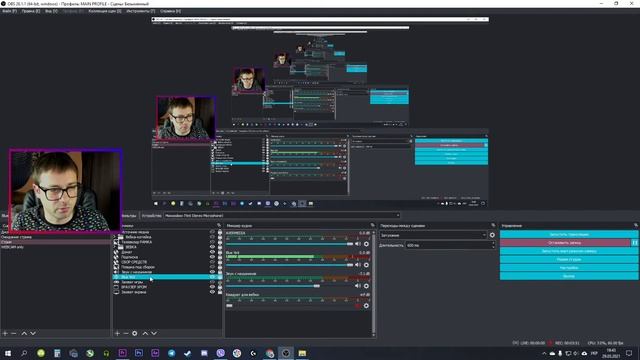Open the Файл menu

(9, 11)
